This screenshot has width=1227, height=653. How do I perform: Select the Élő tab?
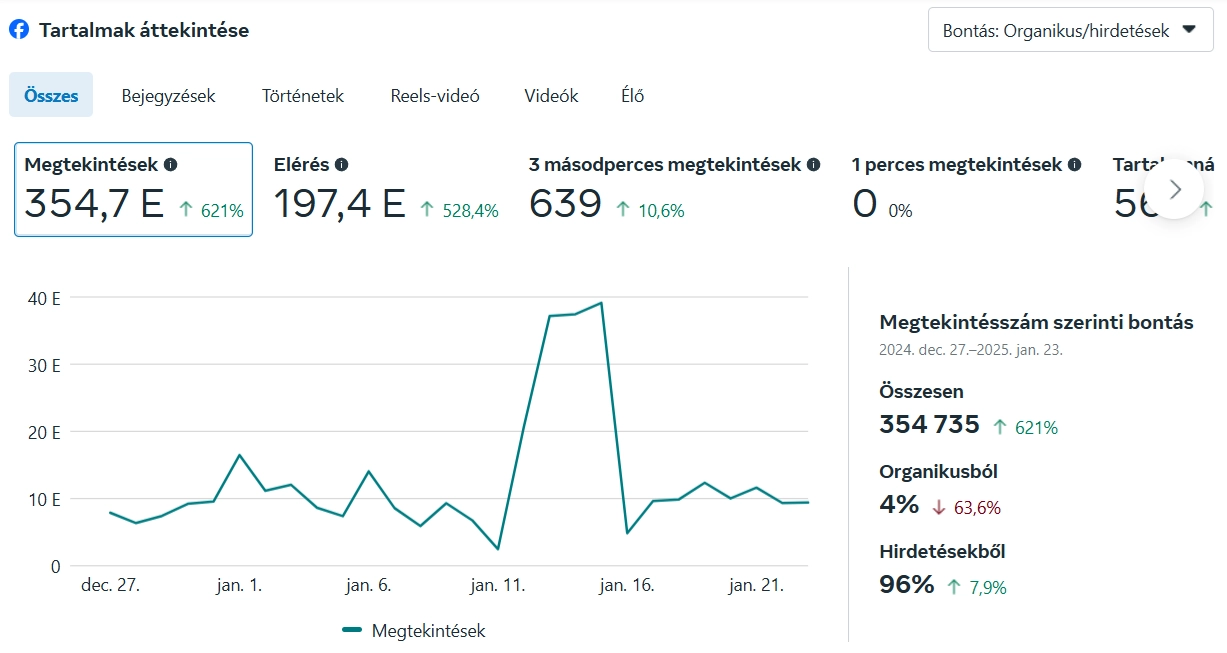tap(632, 96)
